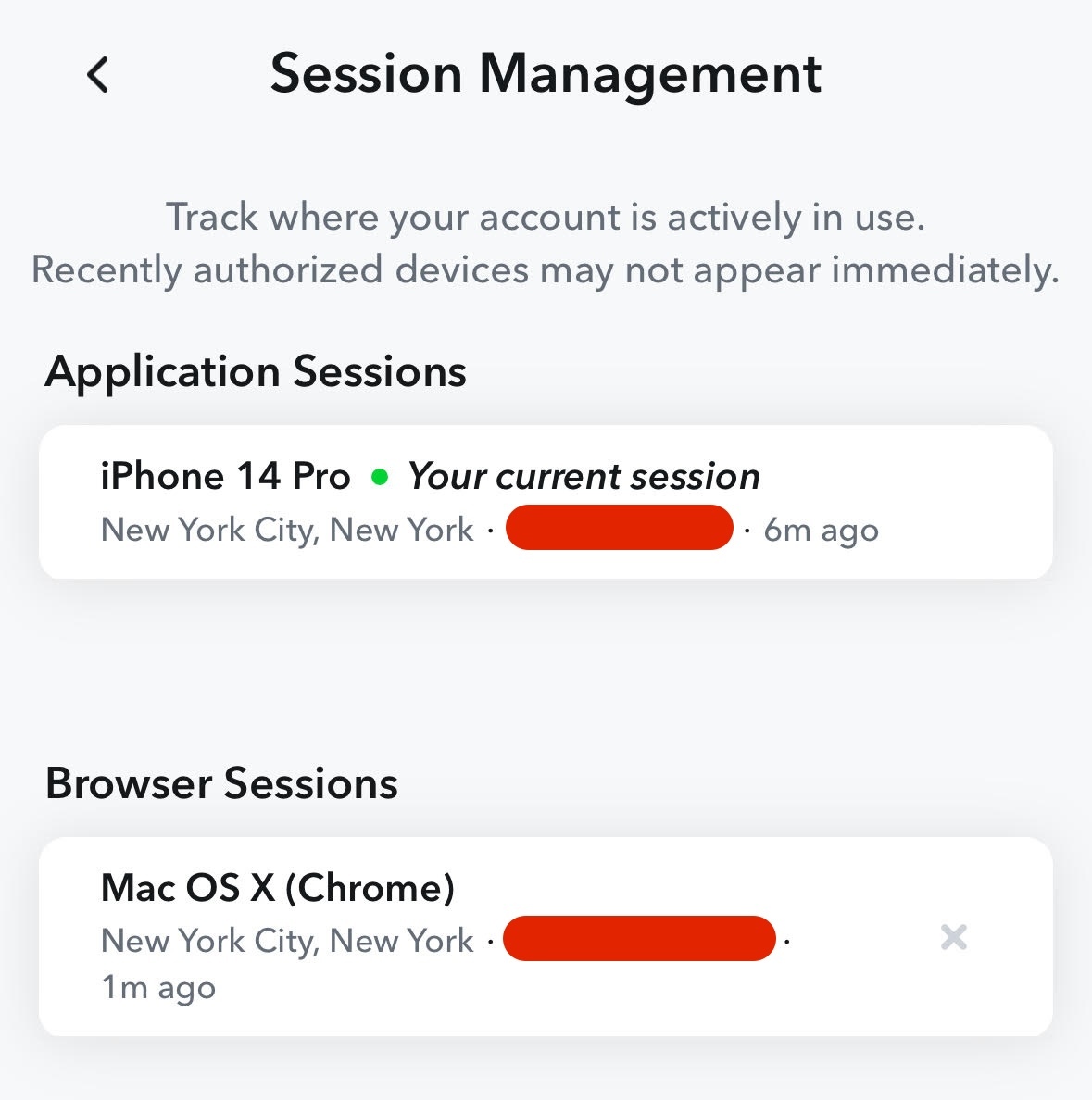
Task: Click the iPhone 14 Pro device name
Action: [224, 475]
